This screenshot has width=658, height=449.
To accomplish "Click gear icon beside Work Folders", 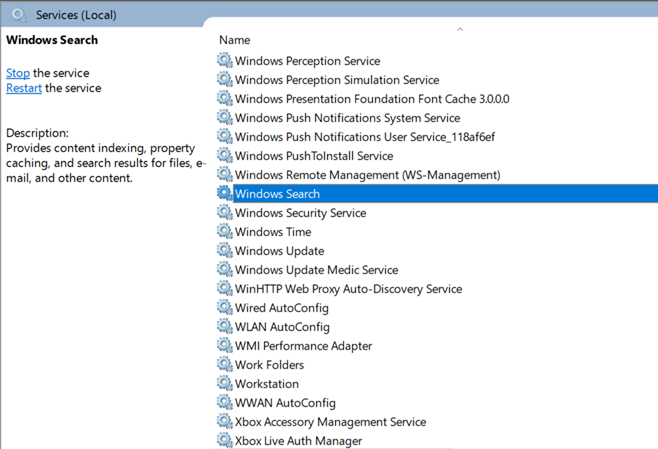I will pos(225,365).
